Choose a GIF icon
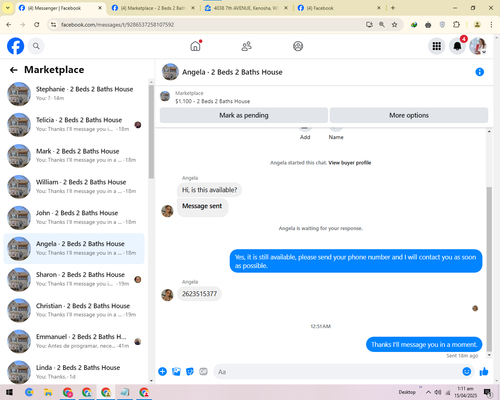500x400 pixels. coord(203,371)
